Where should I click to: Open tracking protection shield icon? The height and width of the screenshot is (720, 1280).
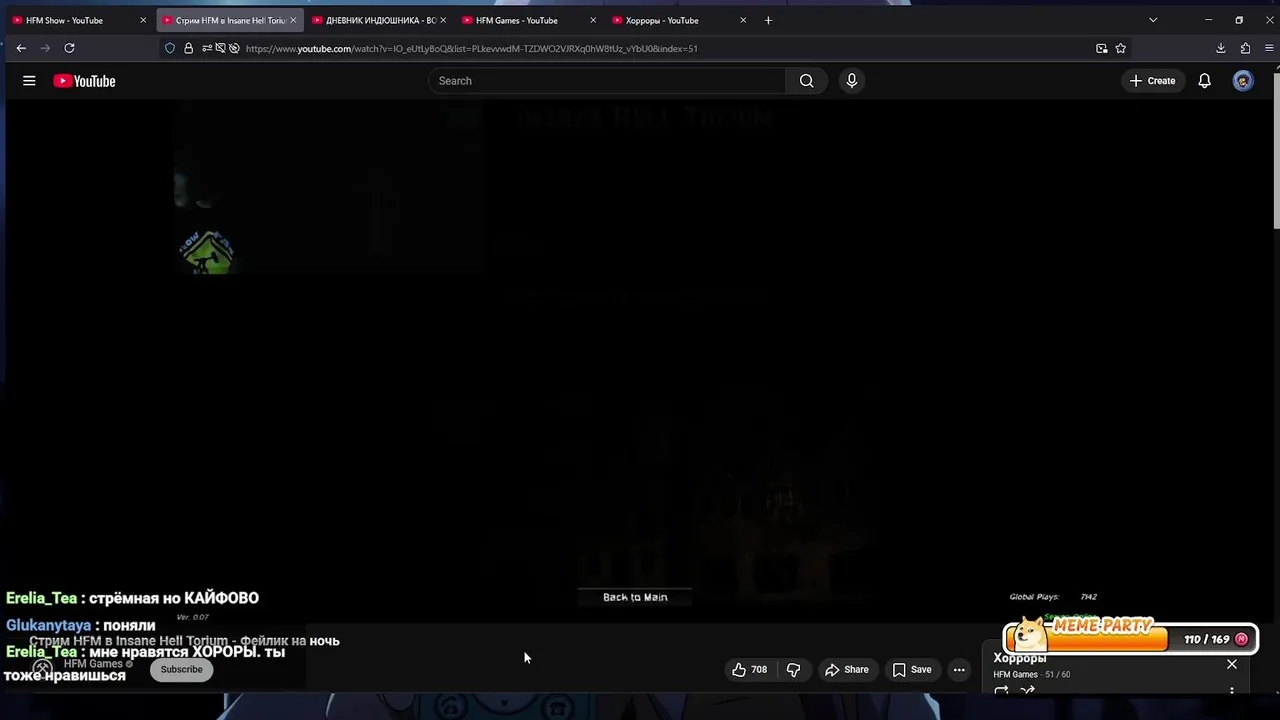coord(170,48)
